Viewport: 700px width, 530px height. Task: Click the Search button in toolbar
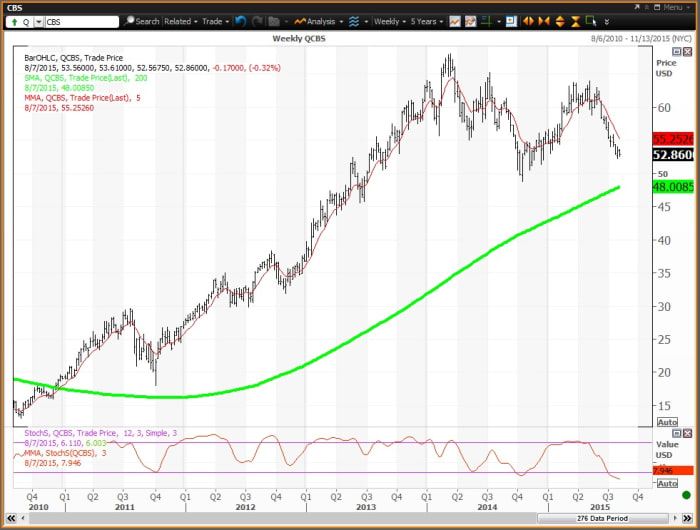click(x=141, y=21)
